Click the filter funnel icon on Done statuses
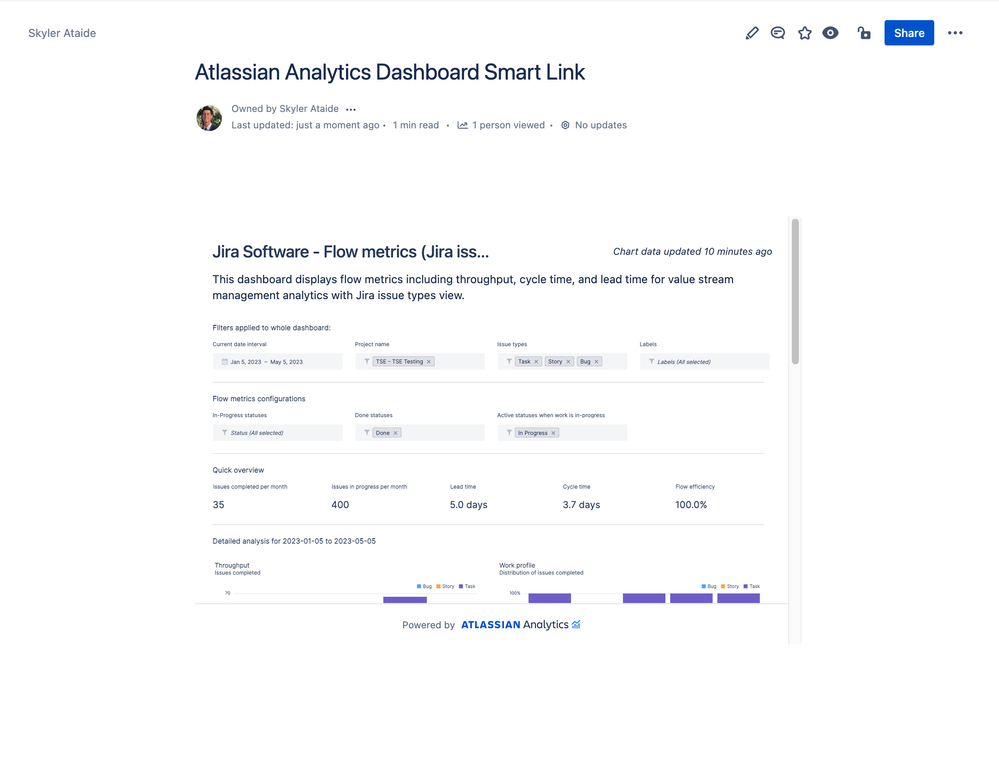The image size is (999, 766). (x=367, y=432)
